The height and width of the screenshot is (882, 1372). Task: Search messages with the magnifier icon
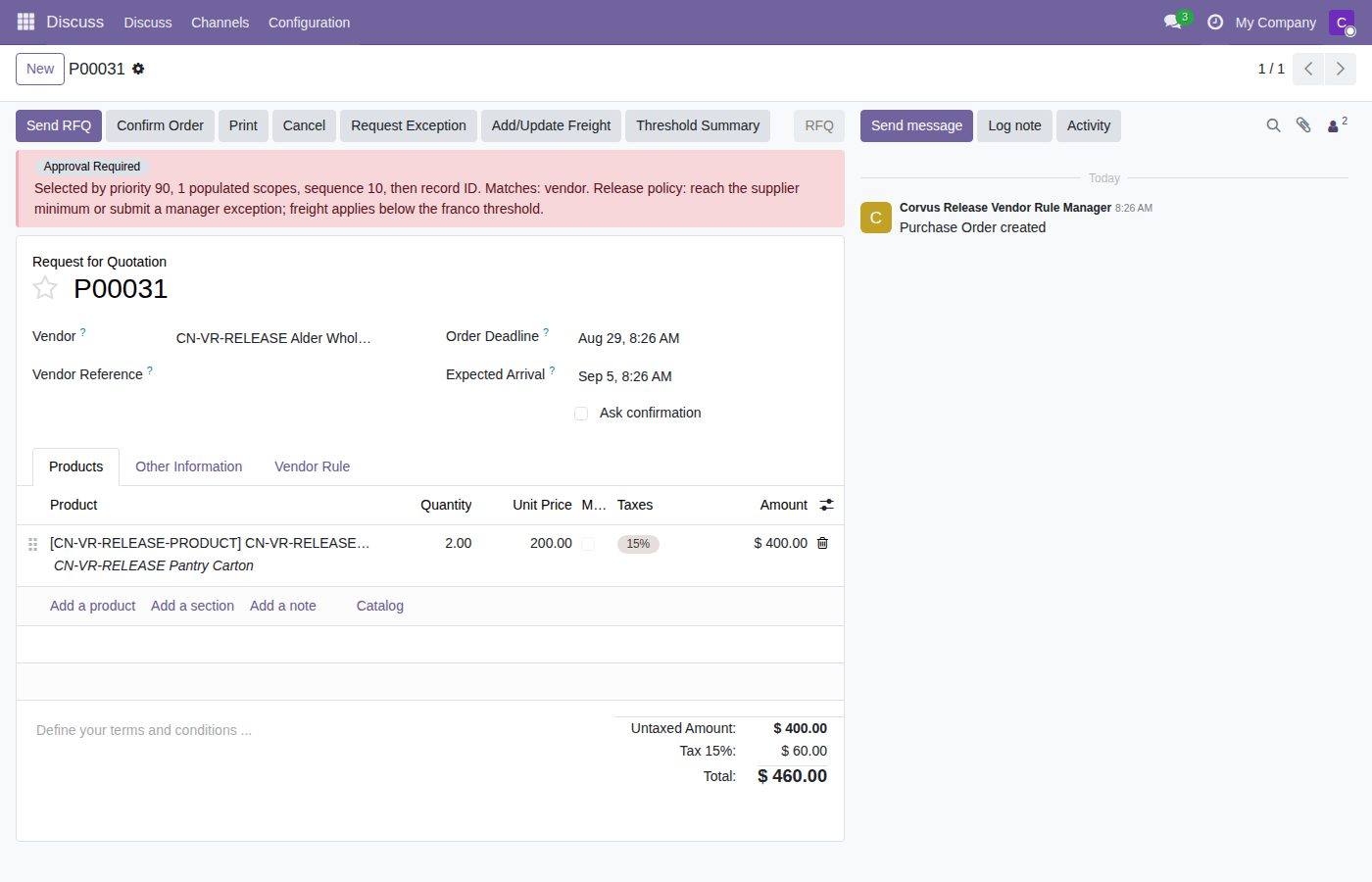(1273, 125)
